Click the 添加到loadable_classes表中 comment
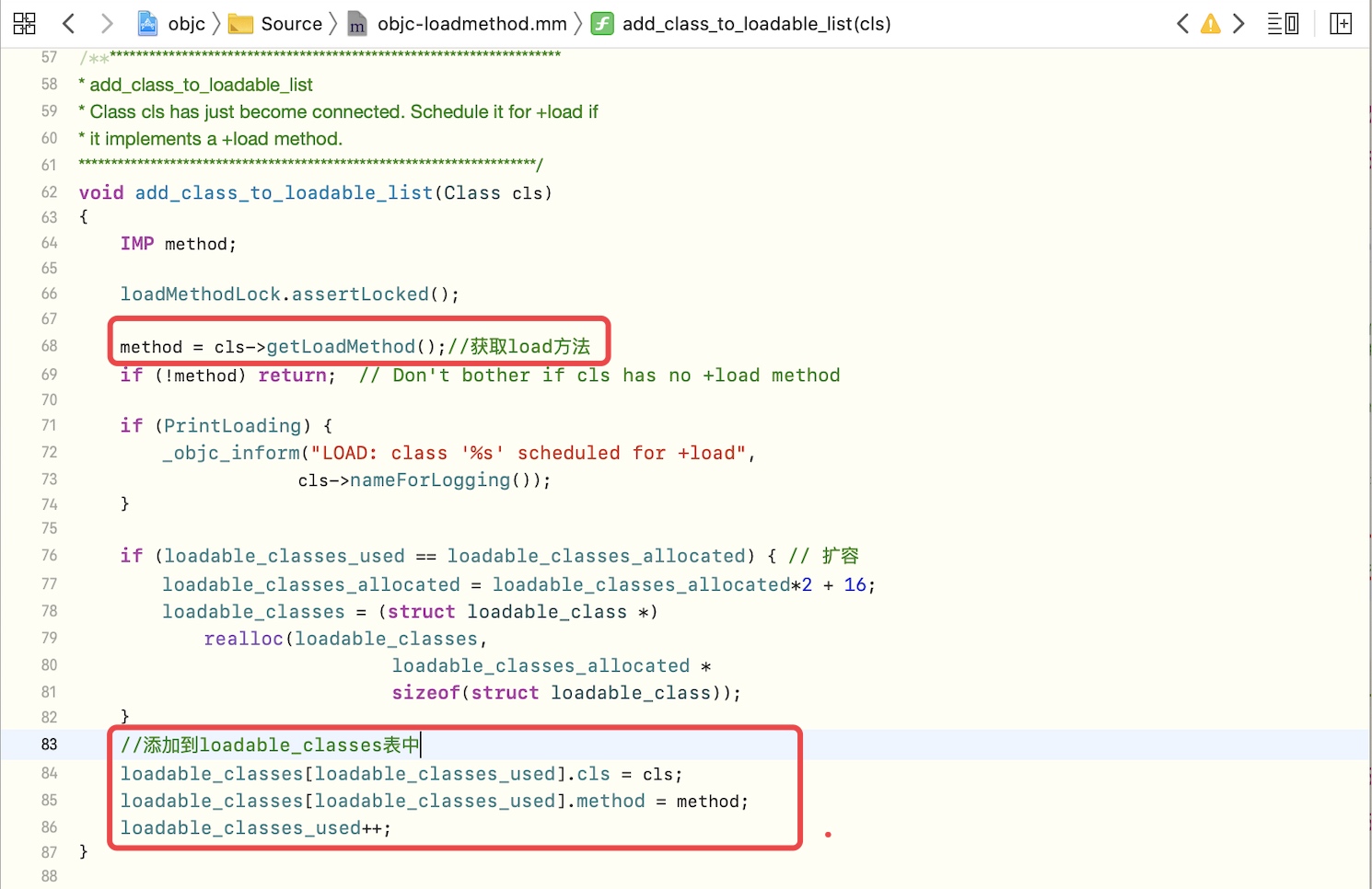 coord(270,745)
